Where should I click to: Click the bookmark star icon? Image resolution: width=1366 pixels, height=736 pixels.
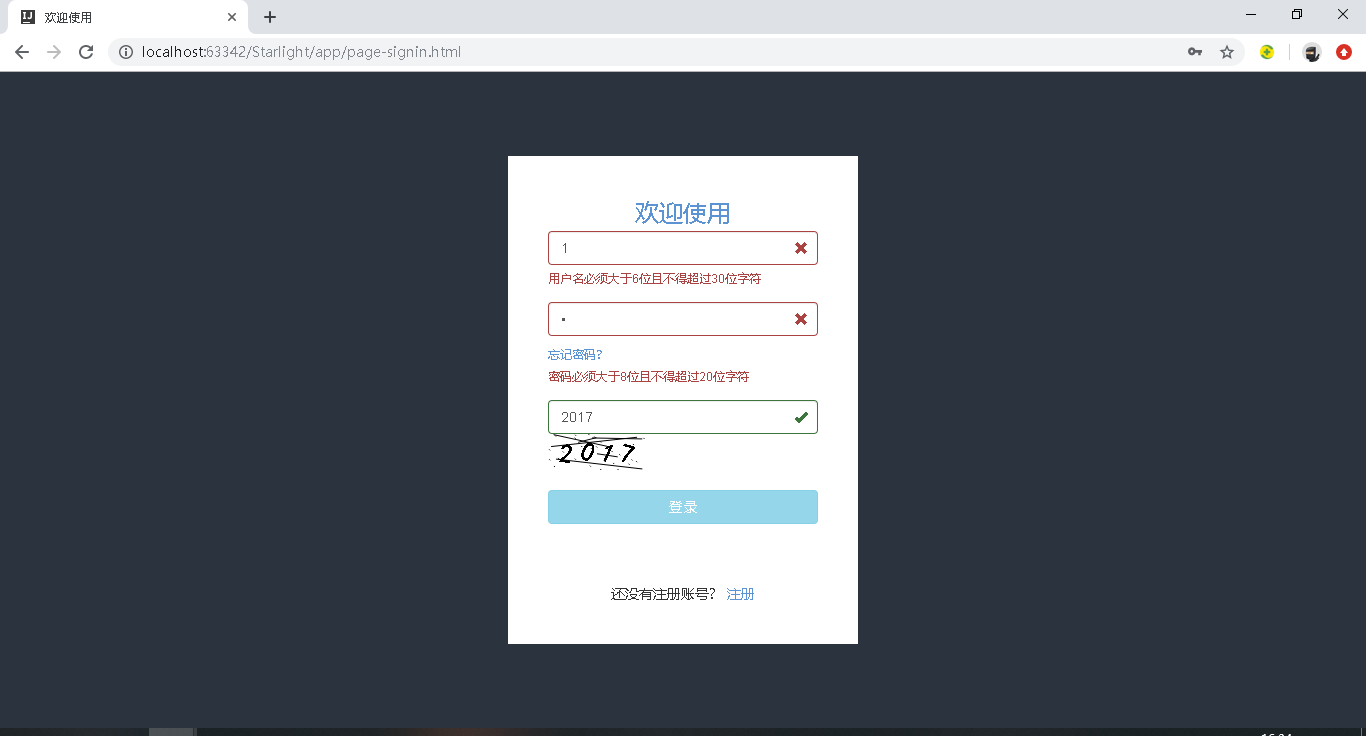(1227, 52)
